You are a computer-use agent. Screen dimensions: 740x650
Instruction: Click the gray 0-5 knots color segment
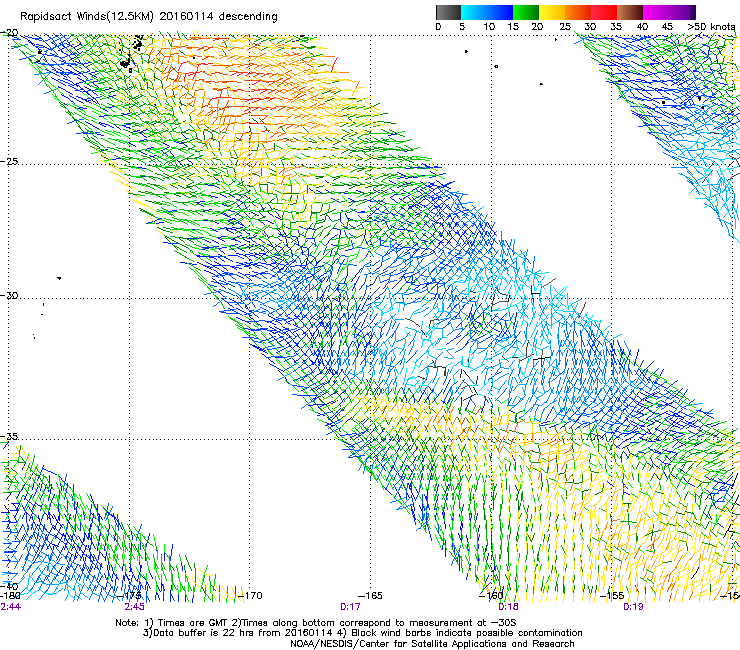(448, 12)
